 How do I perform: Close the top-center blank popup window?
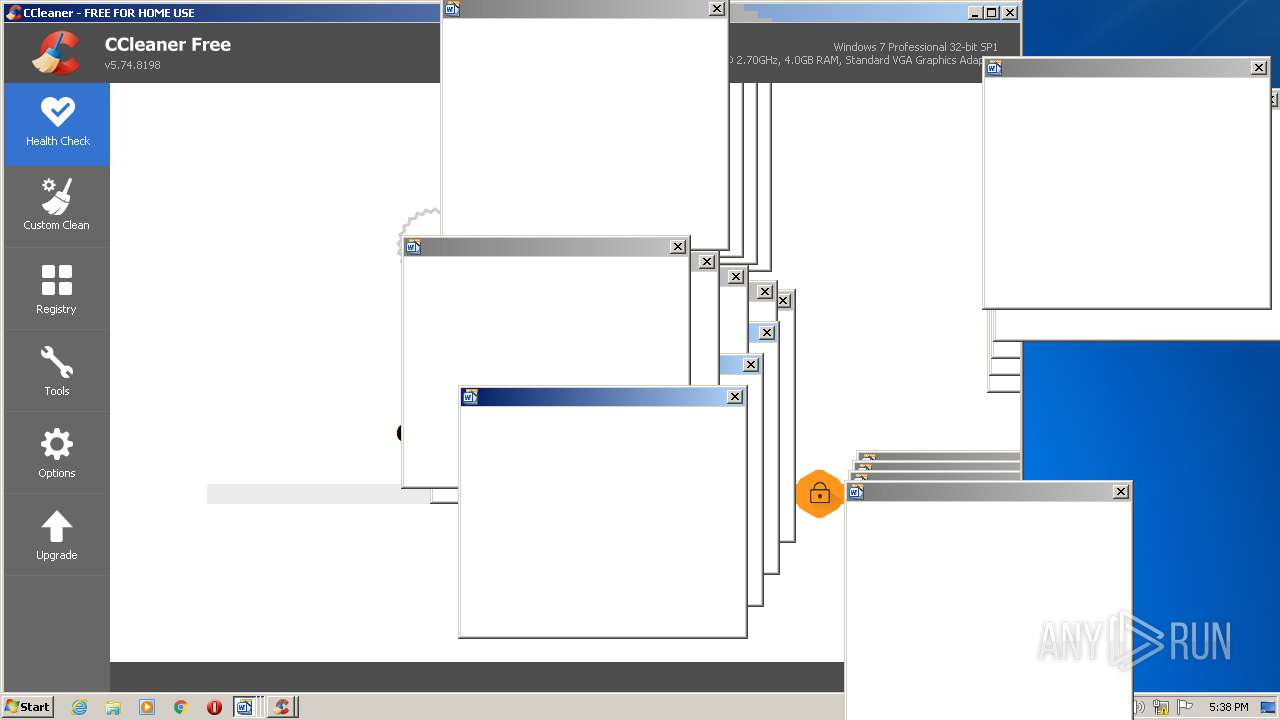coord(717,9)
